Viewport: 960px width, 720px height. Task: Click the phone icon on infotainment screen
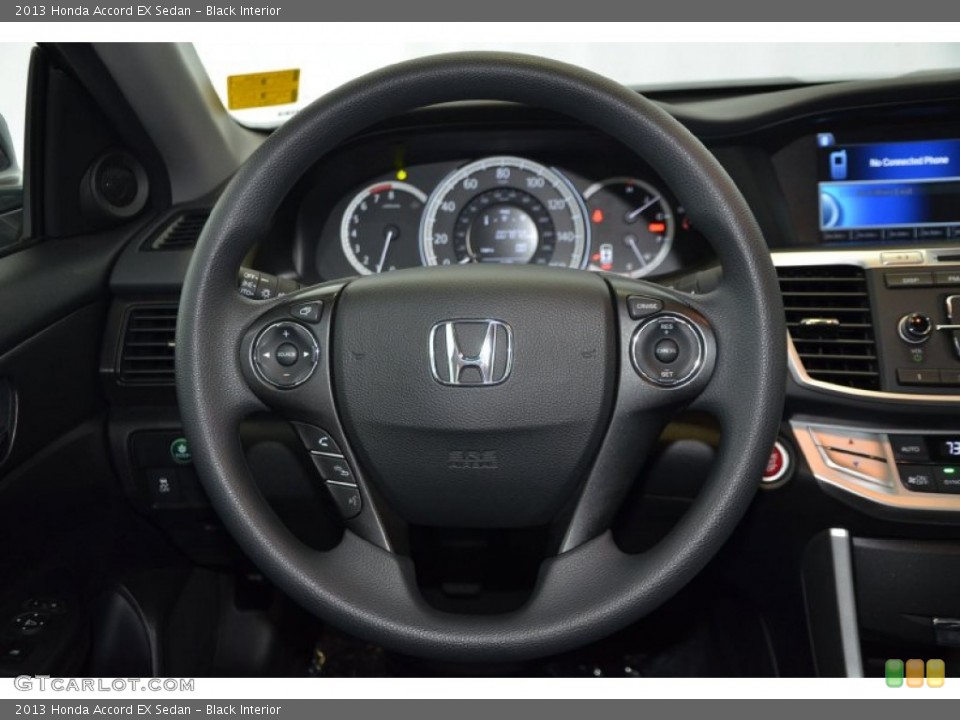(838, 163)
